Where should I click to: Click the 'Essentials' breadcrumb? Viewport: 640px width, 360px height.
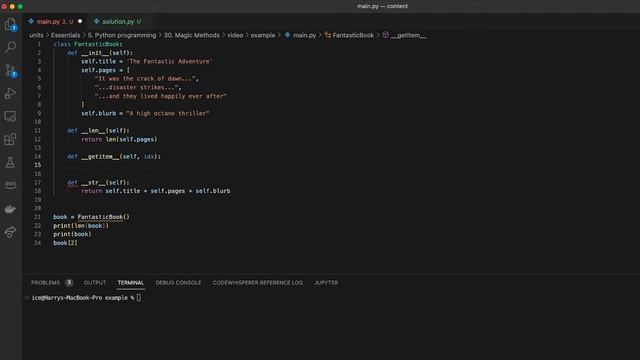pos(65,35)
